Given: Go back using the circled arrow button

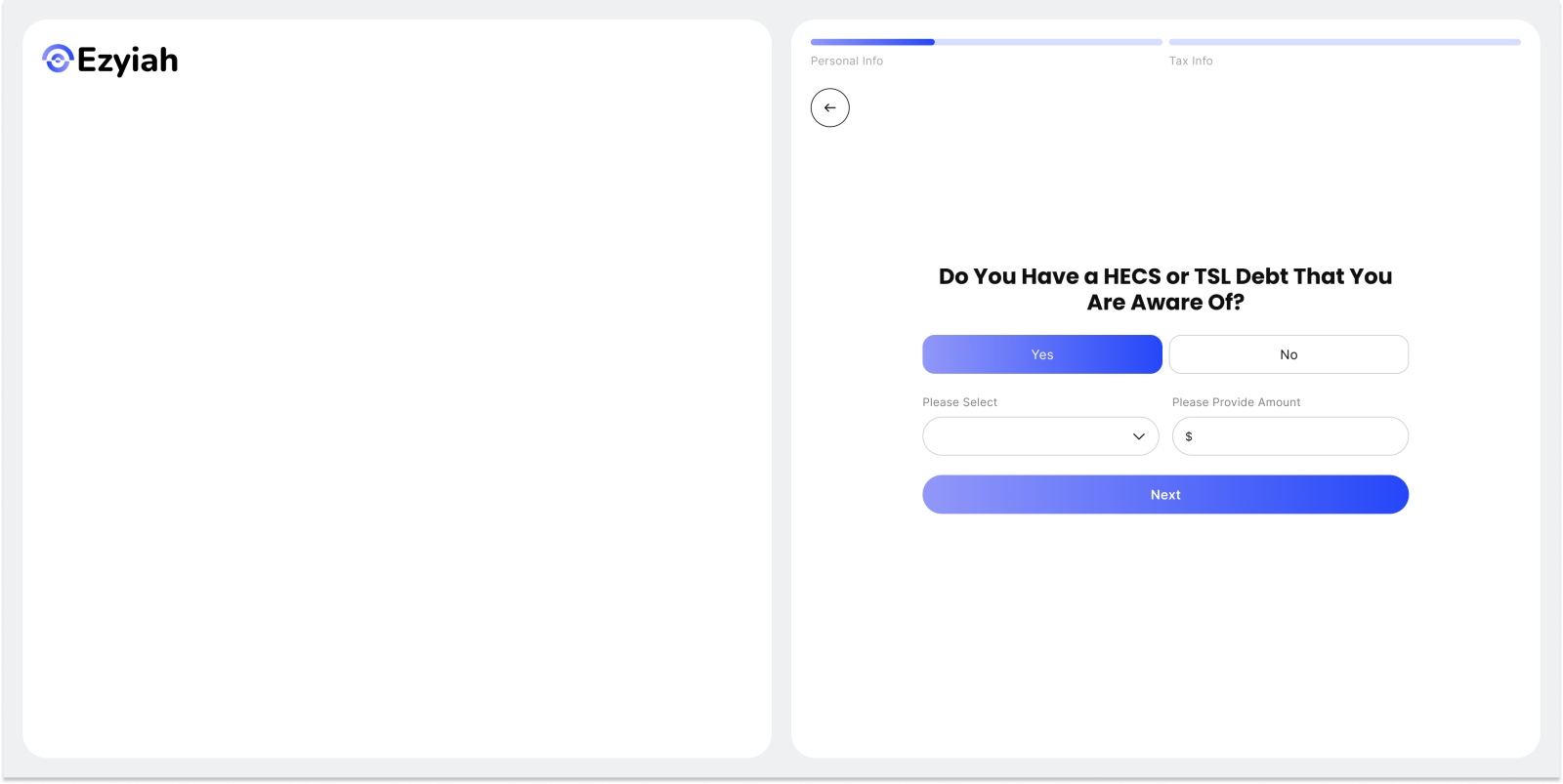Looking at the screenshot, I should click(x=829, y=107).
